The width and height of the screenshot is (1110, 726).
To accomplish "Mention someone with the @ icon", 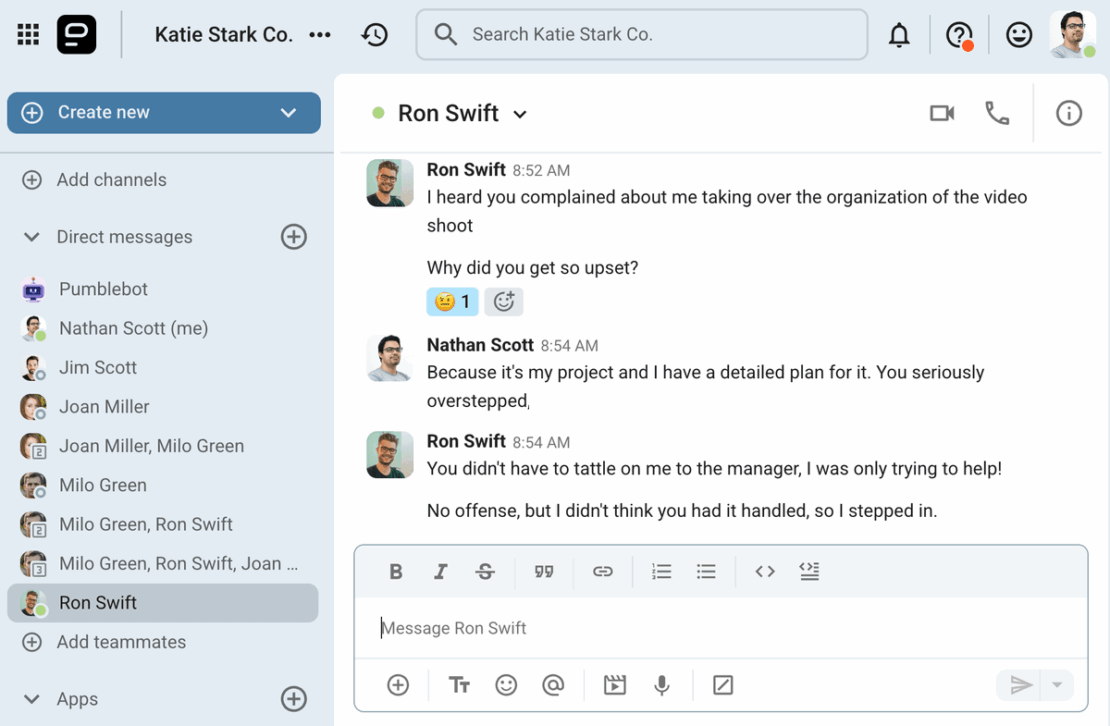I will (x=553, y=685).
